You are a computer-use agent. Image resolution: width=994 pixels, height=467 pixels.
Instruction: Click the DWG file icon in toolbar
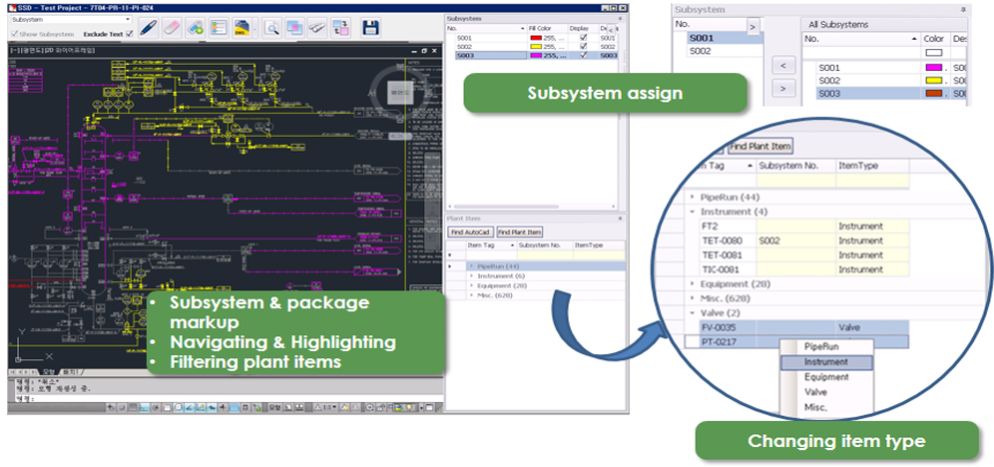click(242, 27)
